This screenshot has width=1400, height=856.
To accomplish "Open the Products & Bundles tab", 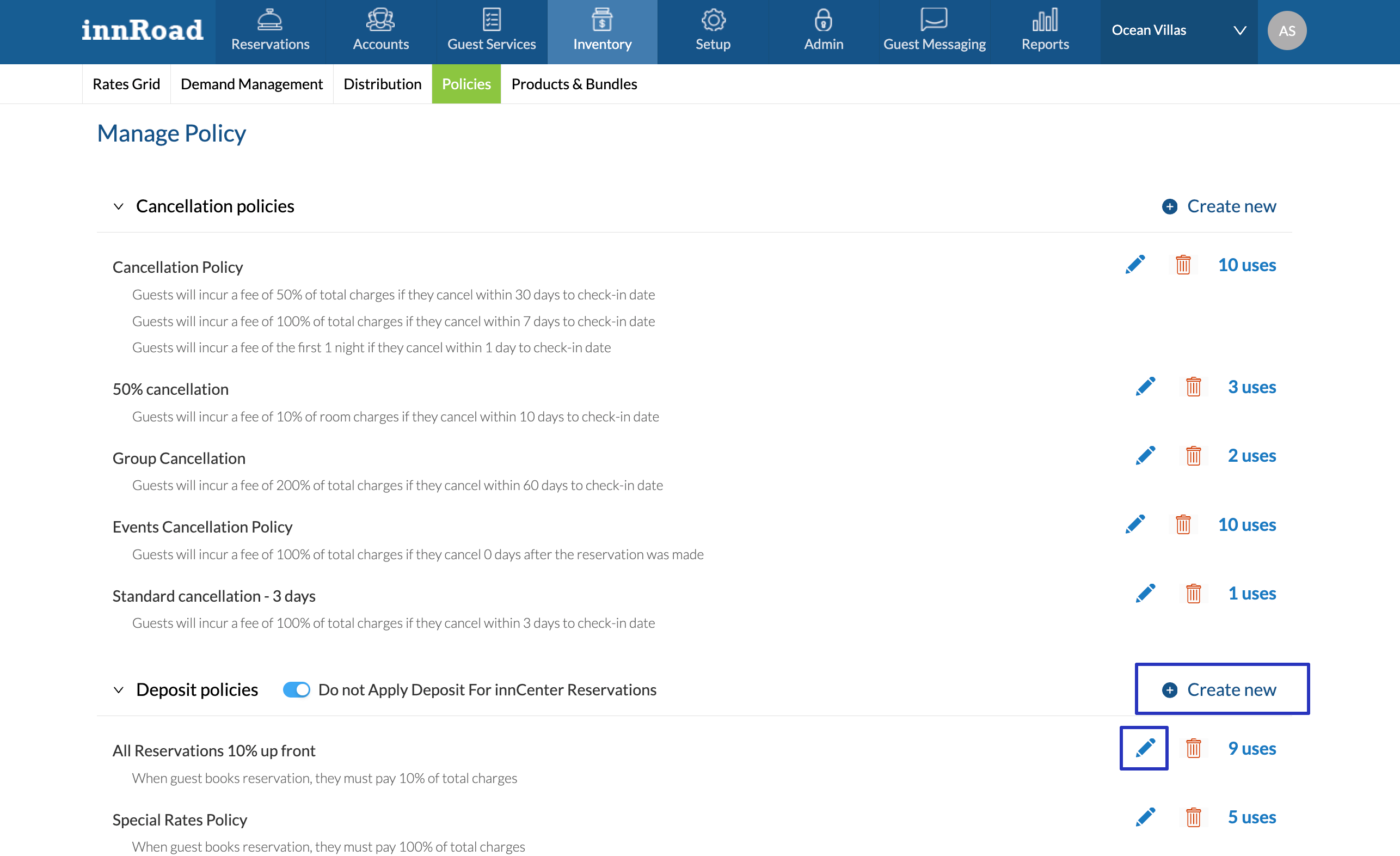I will click(x=574, y=84).
